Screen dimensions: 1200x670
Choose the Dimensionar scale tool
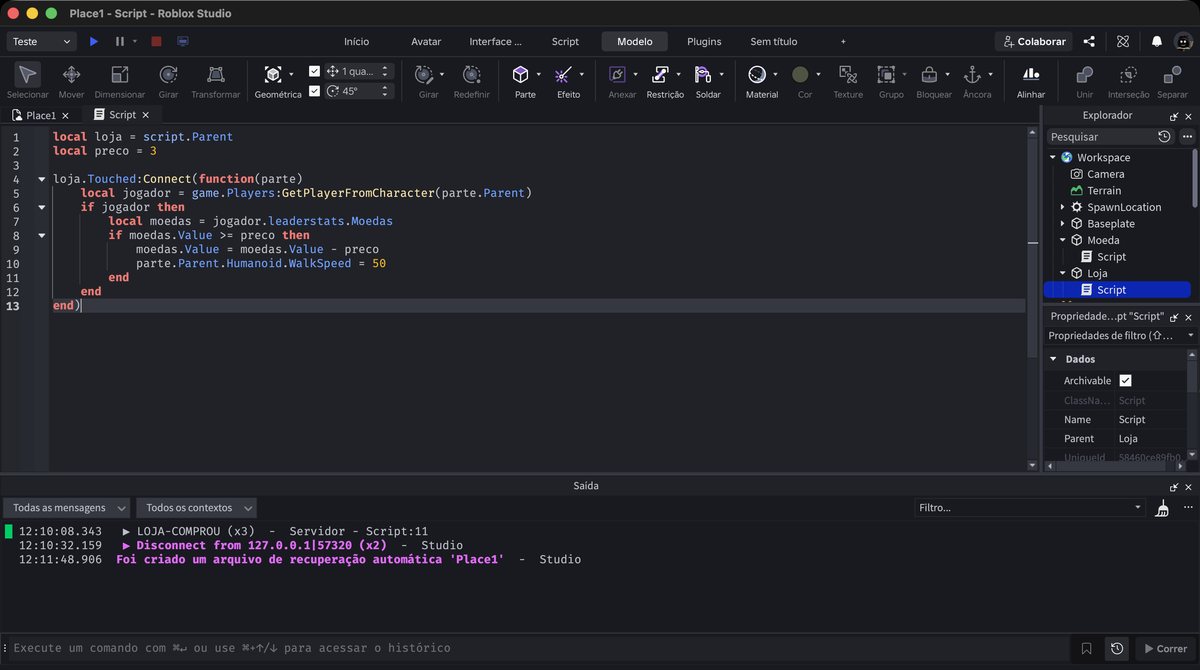120,81
